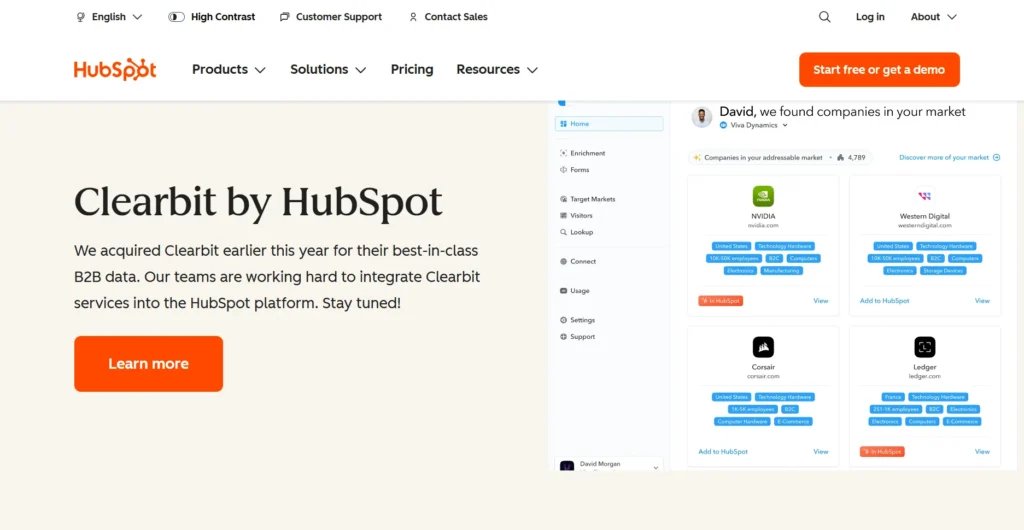Click the person icon beside Contact Sales
This screenshot has width=1024, height=530.
tap(413, 17)
